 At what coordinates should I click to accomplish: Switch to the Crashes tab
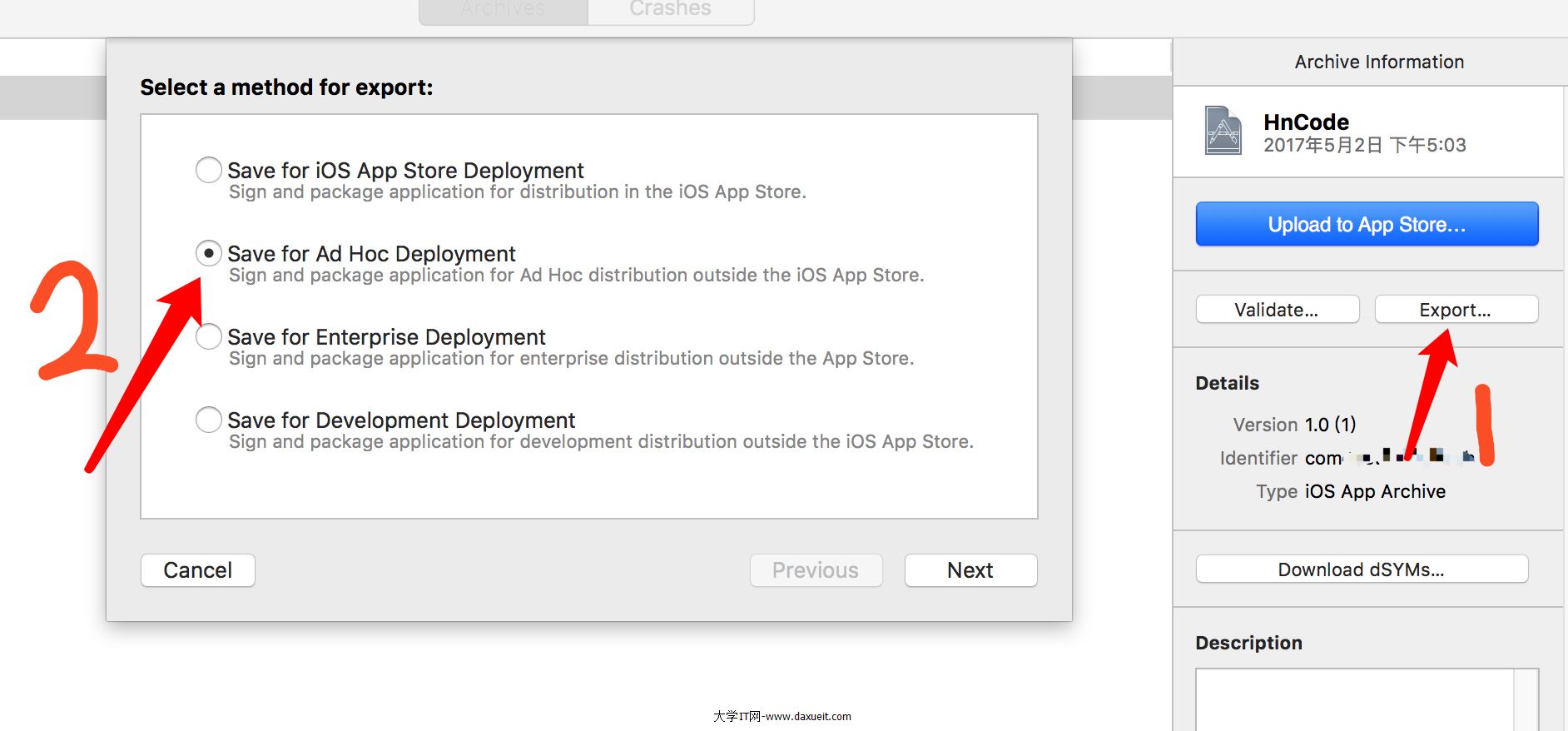671,10
